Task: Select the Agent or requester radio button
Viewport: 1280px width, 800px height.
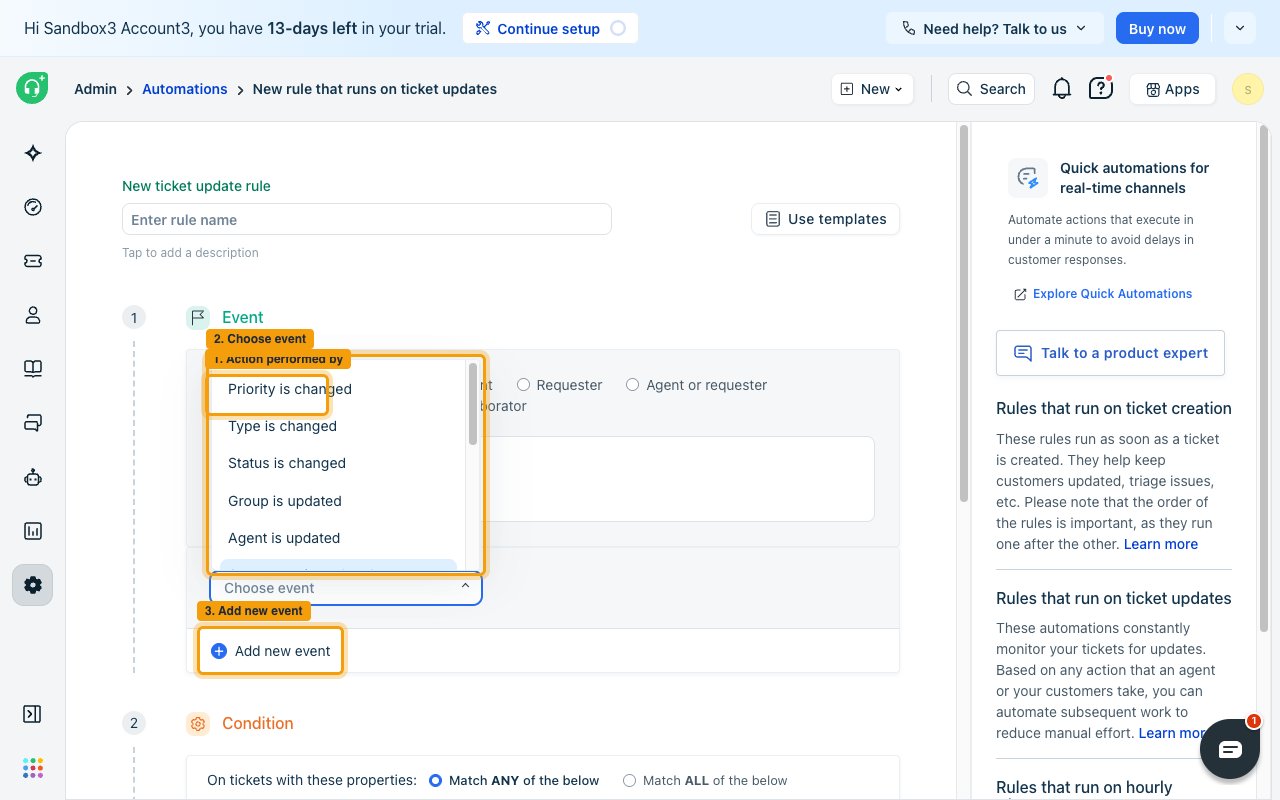Action: click(632, 385)
